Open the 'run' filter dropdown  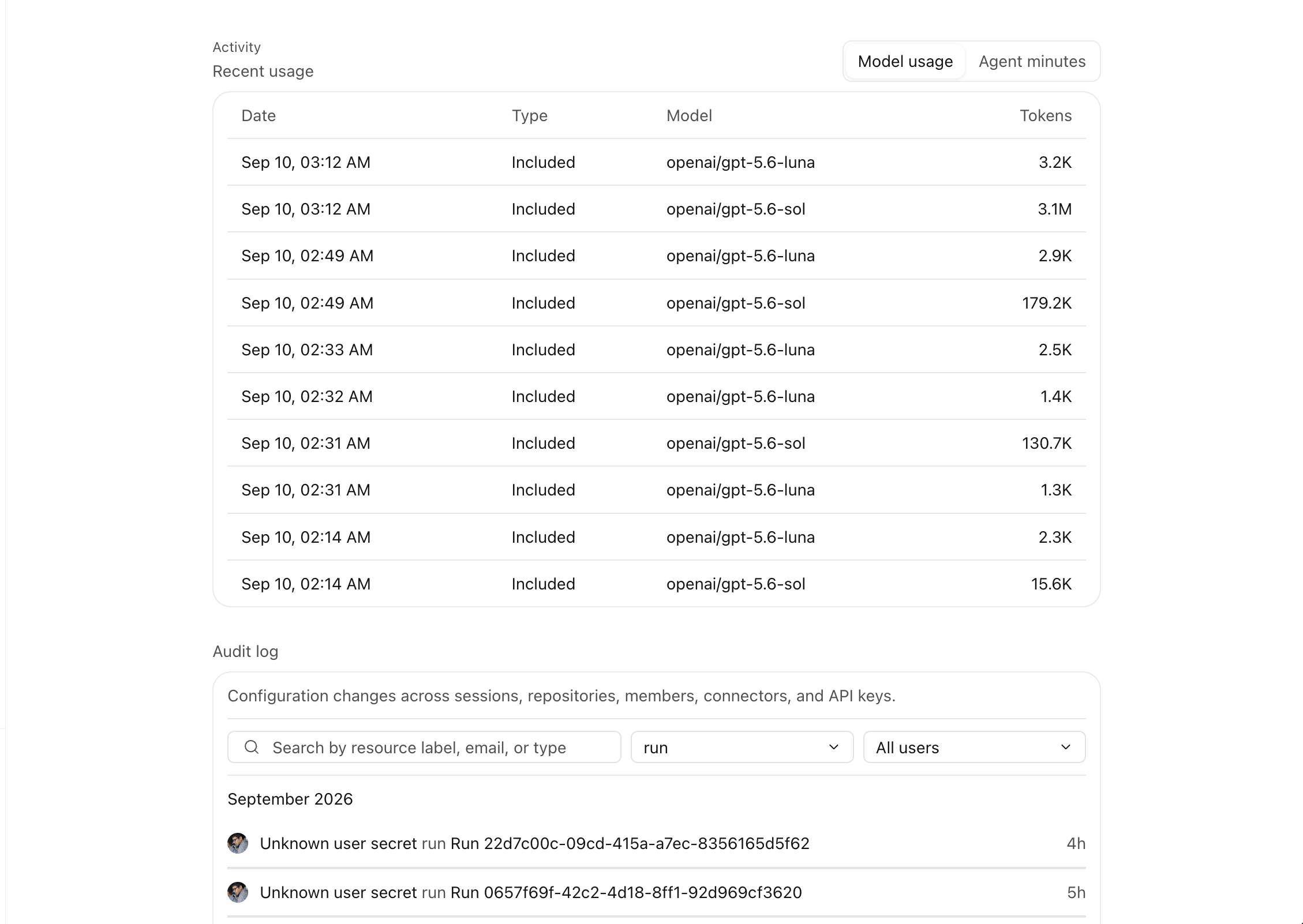(742, 747)
